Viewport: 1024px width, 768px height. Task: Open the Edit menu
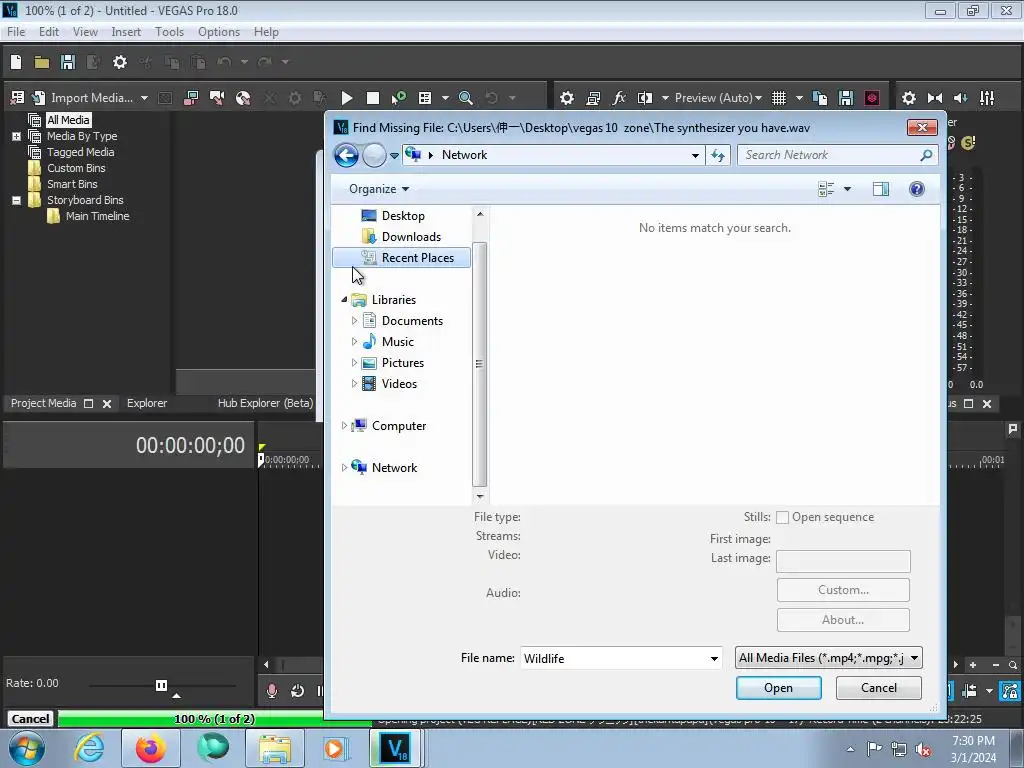(48, 31)
